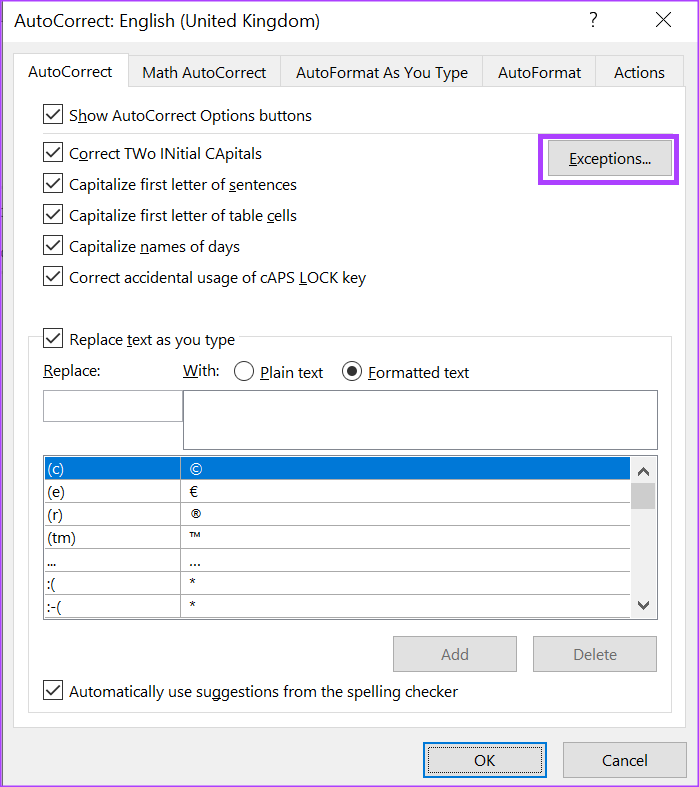Click the list scrollbar thumb
The image size is (699, 787).
(x=643, y=496)
